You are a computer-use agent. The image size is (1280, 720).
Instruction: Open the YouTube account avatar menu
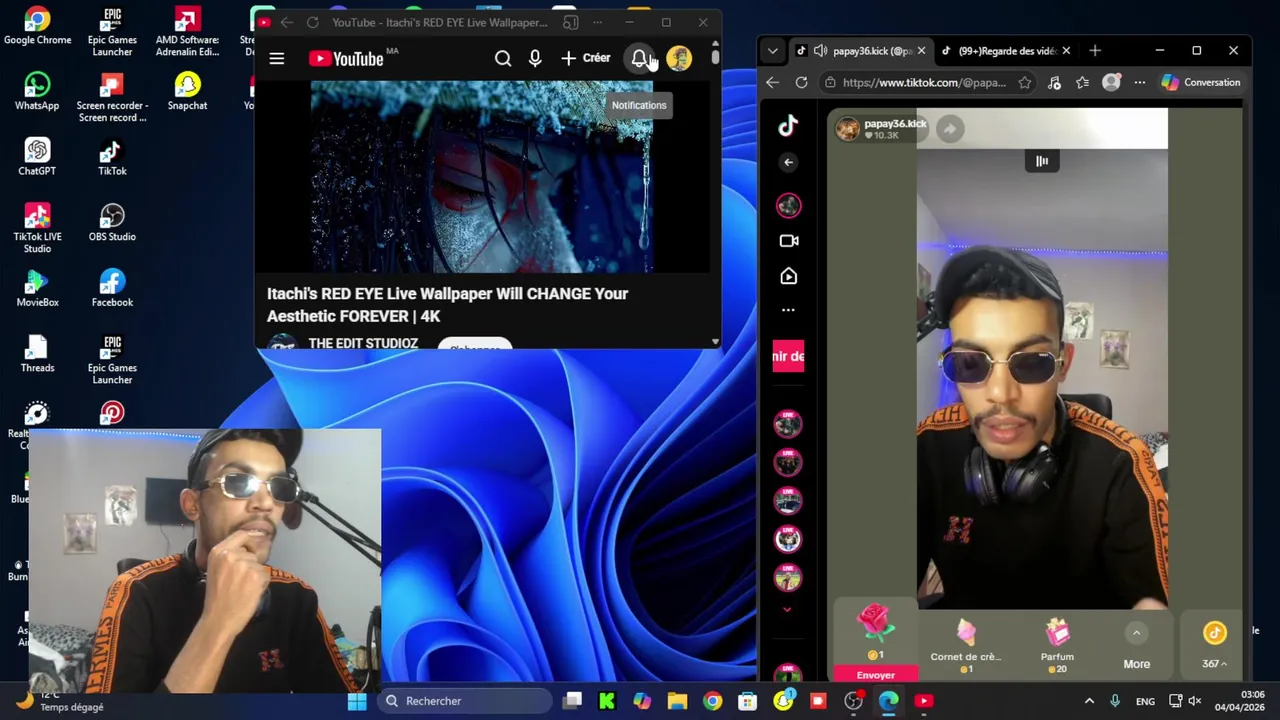tap(679, 59)
